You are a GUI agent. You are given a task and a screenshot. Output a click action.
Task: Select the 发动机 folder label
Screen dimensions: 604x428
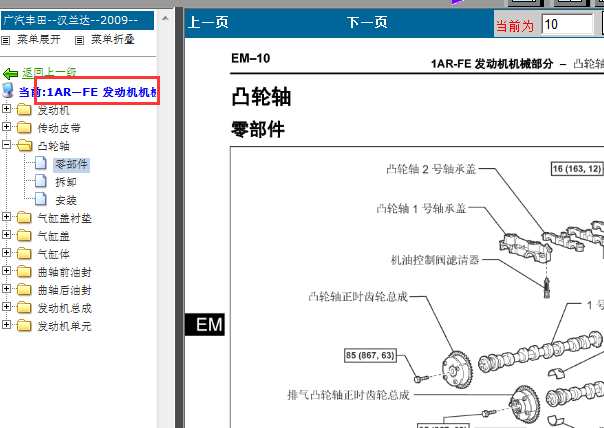click(54, 110)
